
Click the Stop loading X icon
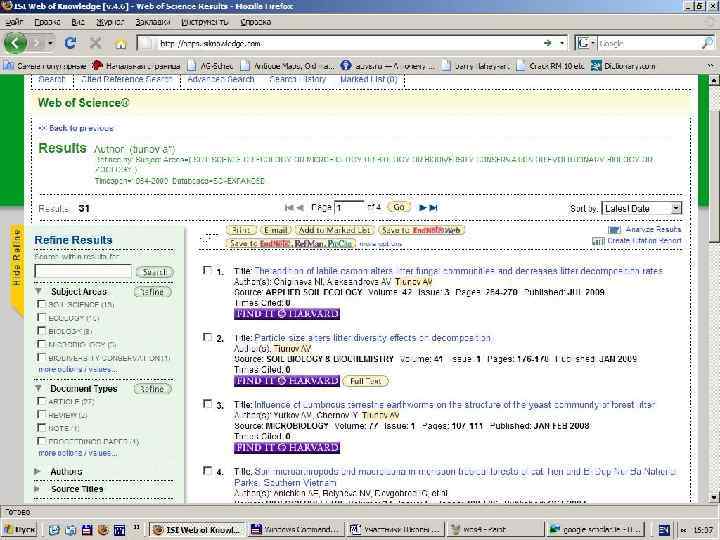(x=96, y=44)
